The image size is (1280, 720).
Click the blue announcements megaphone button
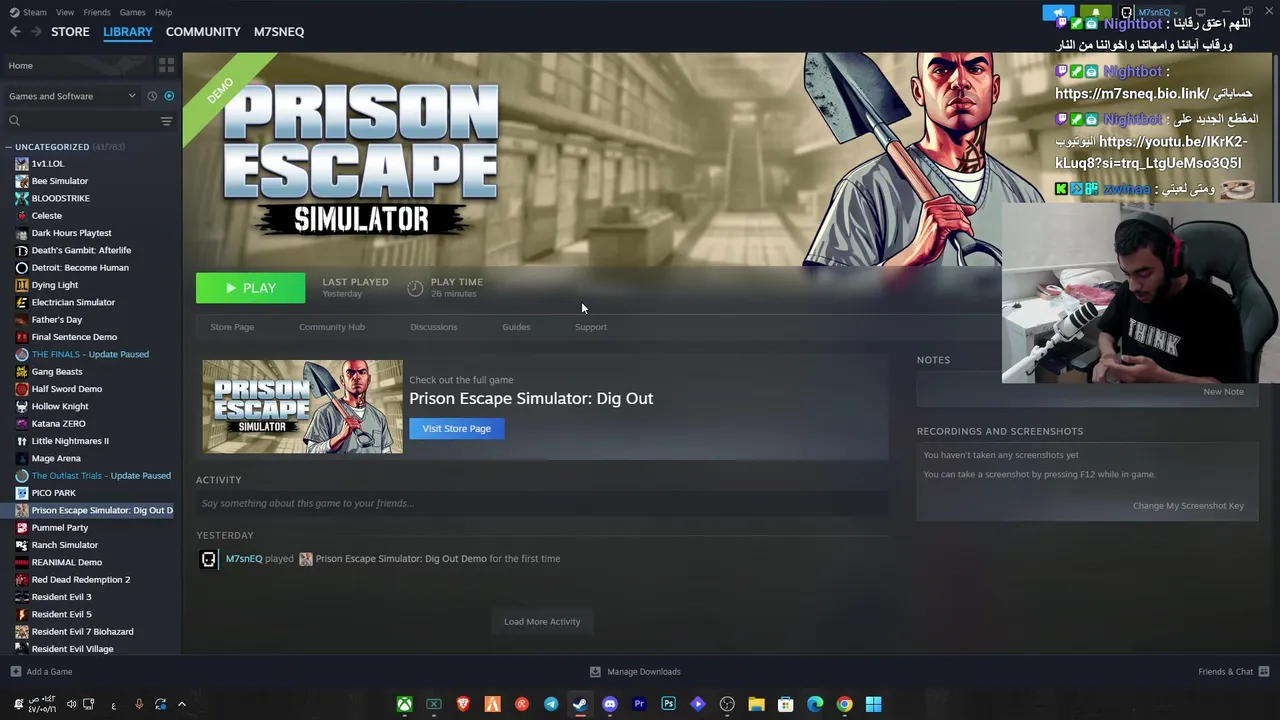pyautogui.click(x=1058, y=12)
